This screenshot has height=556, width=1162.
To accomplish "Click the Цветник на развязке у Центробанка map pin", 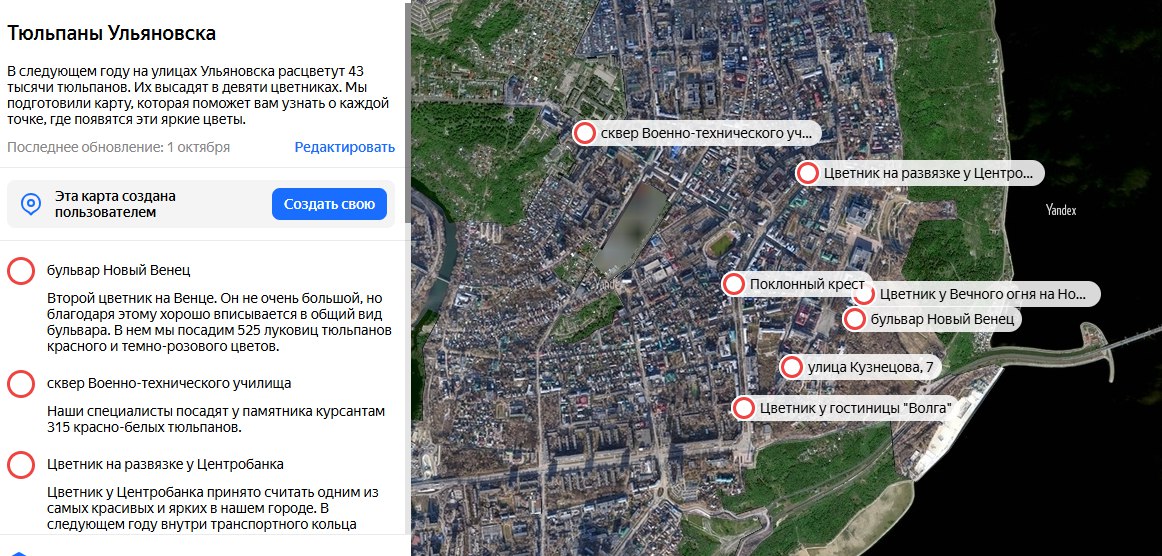I will 808,173.
